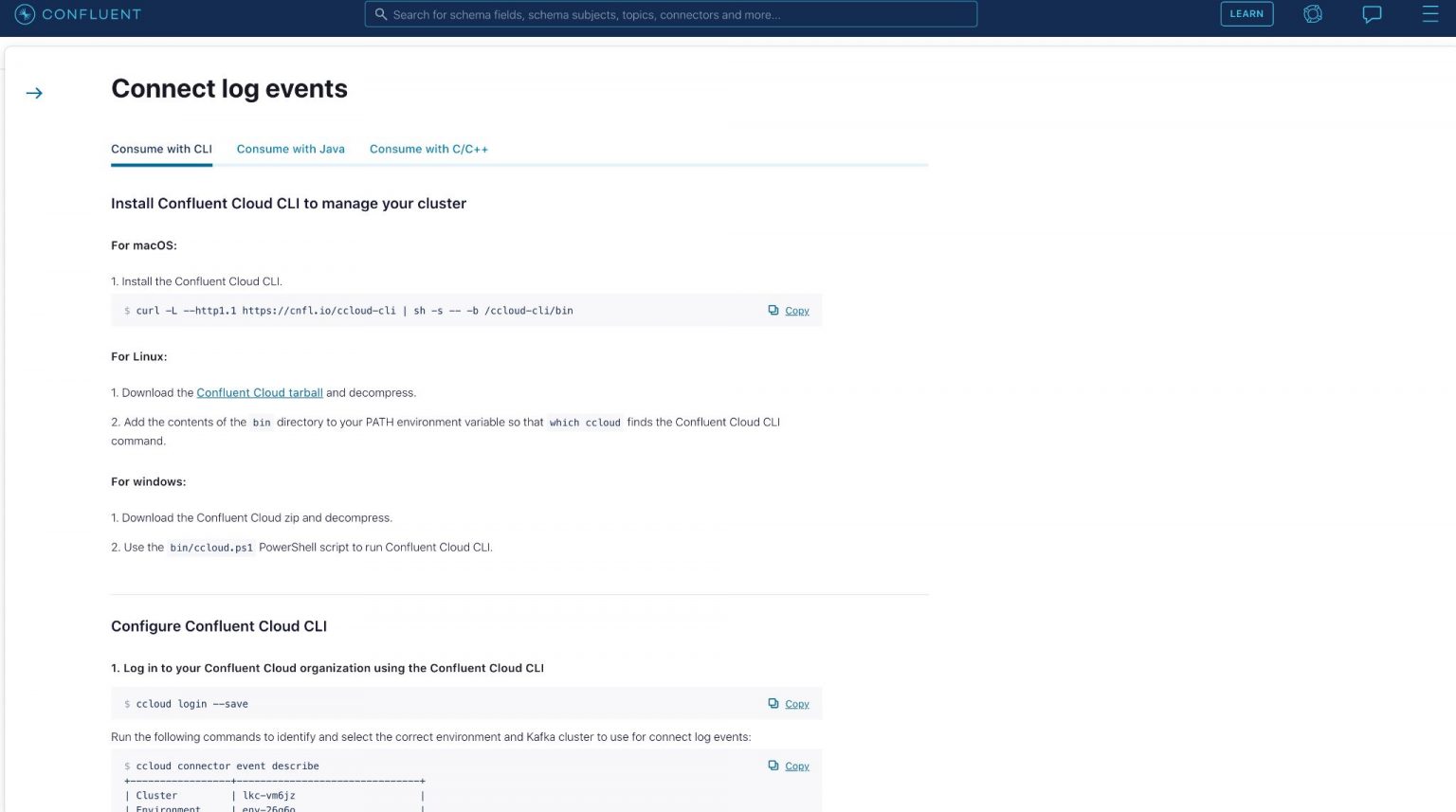
Task: Open the Confluent Cloud tarball link
Action: (260, 392)
